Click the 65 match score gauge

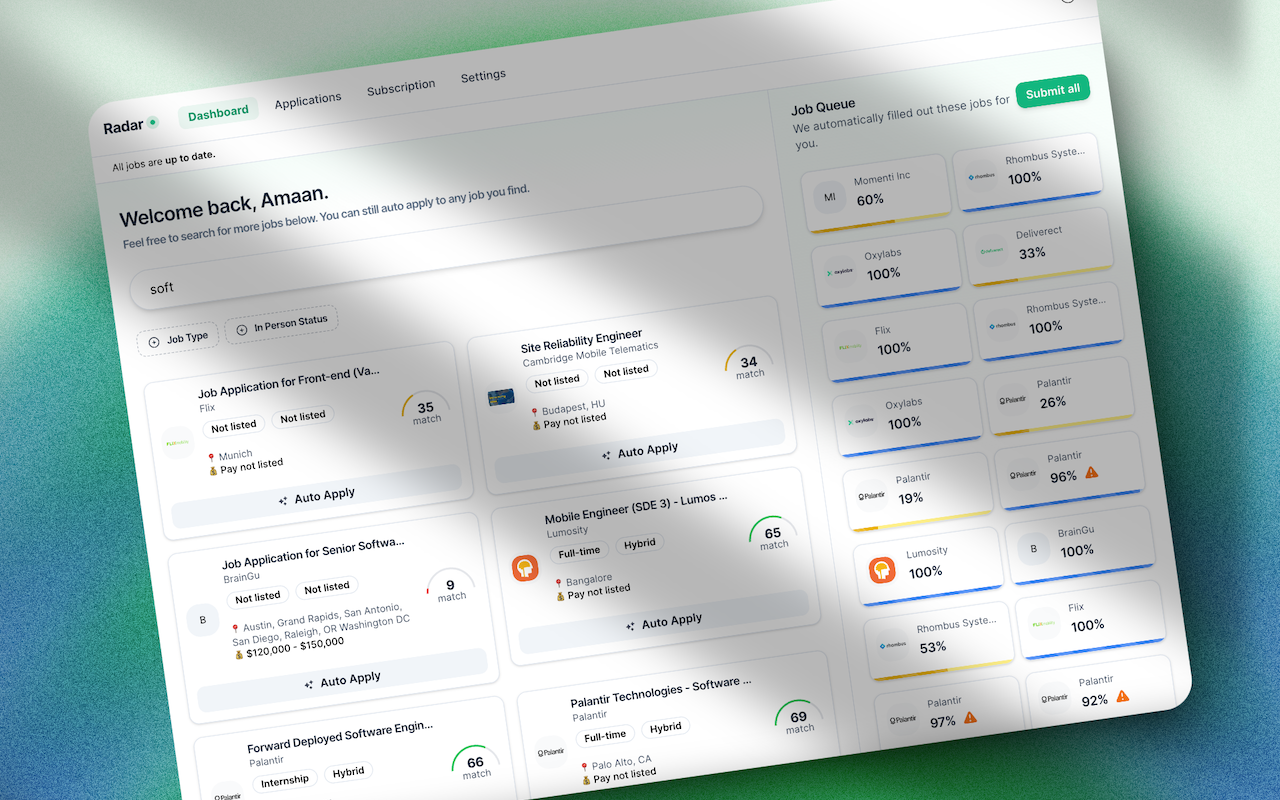(773, 537)
